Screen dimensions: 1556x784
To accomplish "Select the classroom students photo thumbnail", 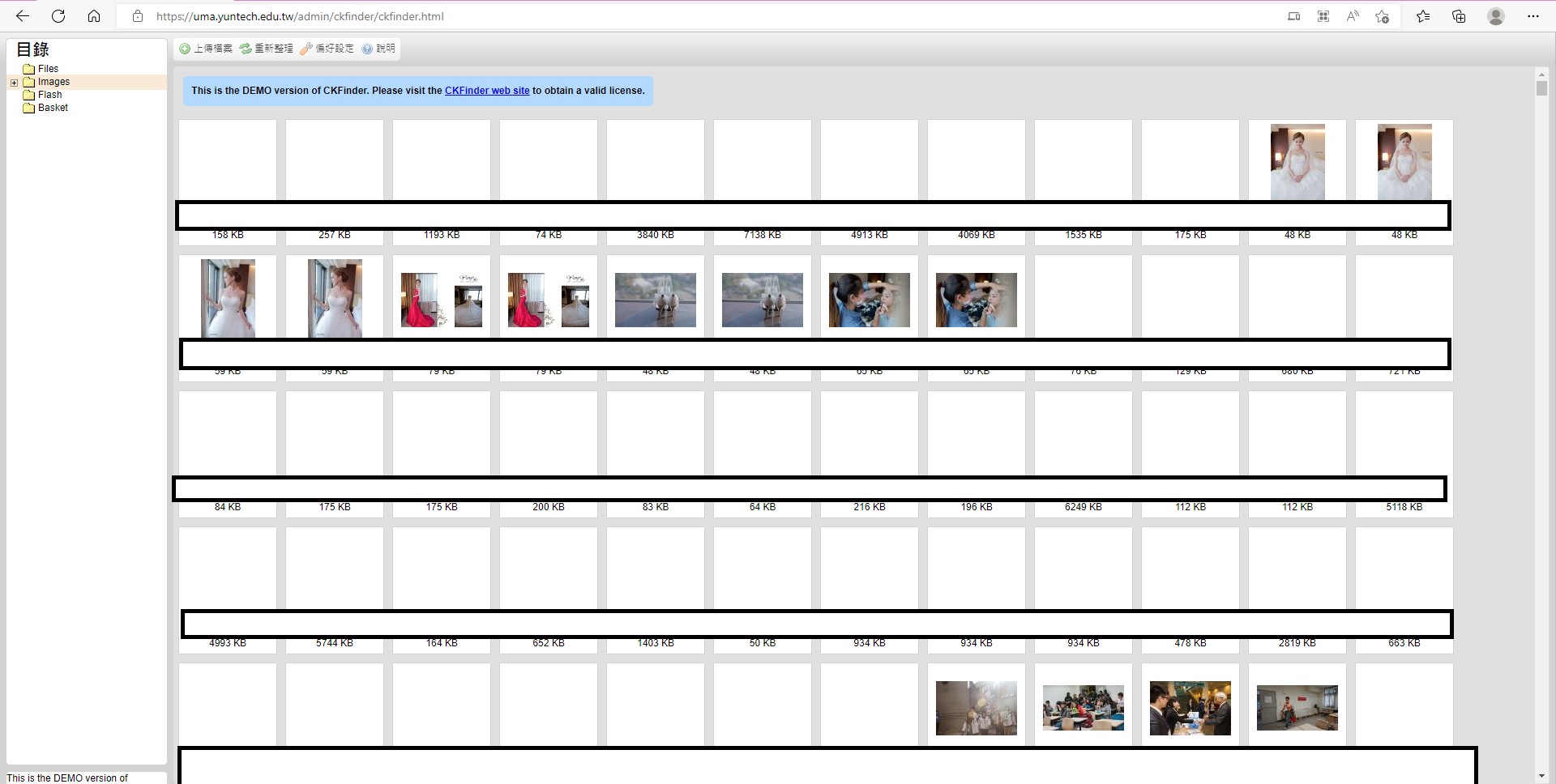I will point(1084,708).
